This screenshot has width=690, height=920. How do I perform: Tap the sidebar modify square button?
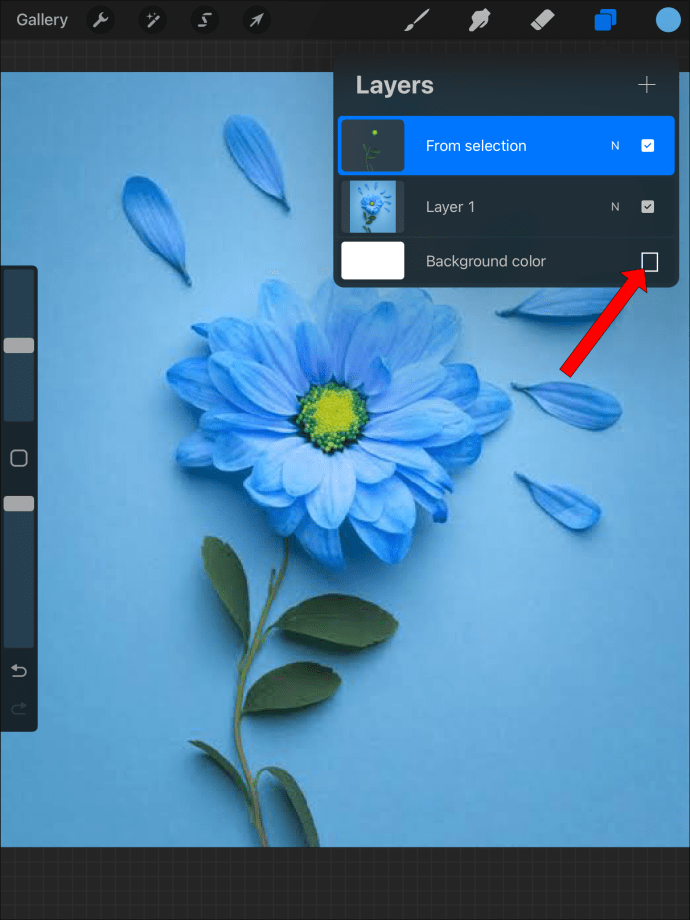pyautogui.click(x=19, y=458)
